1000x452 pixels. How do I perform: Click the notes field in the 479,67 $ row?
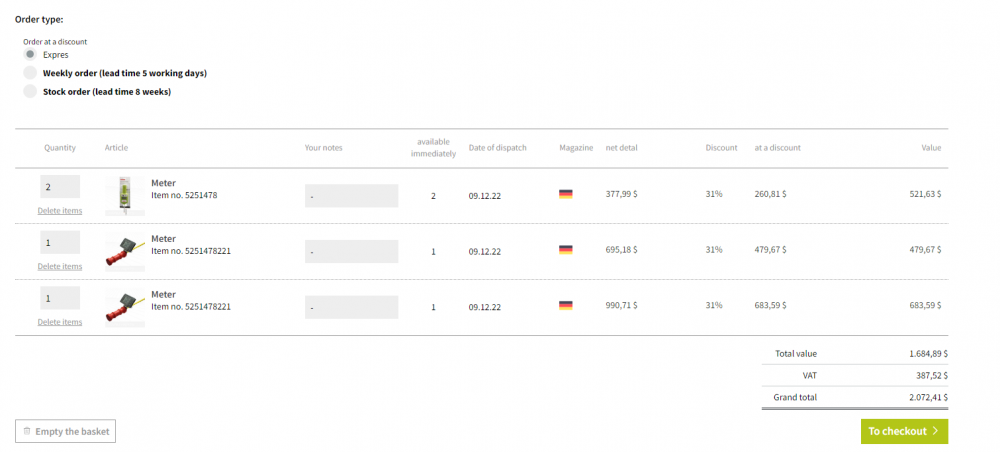coord(351,252)
